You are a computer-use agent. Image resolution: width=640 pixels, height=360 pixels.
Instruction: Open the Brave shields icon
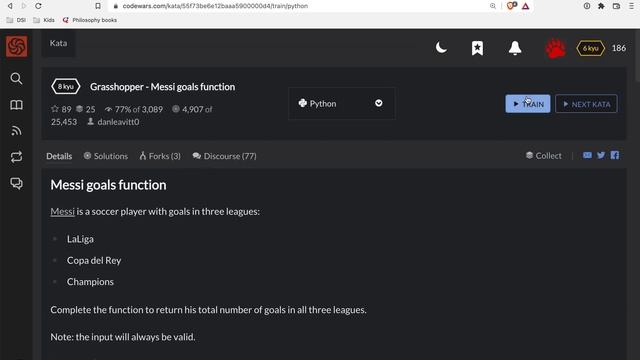511,6
